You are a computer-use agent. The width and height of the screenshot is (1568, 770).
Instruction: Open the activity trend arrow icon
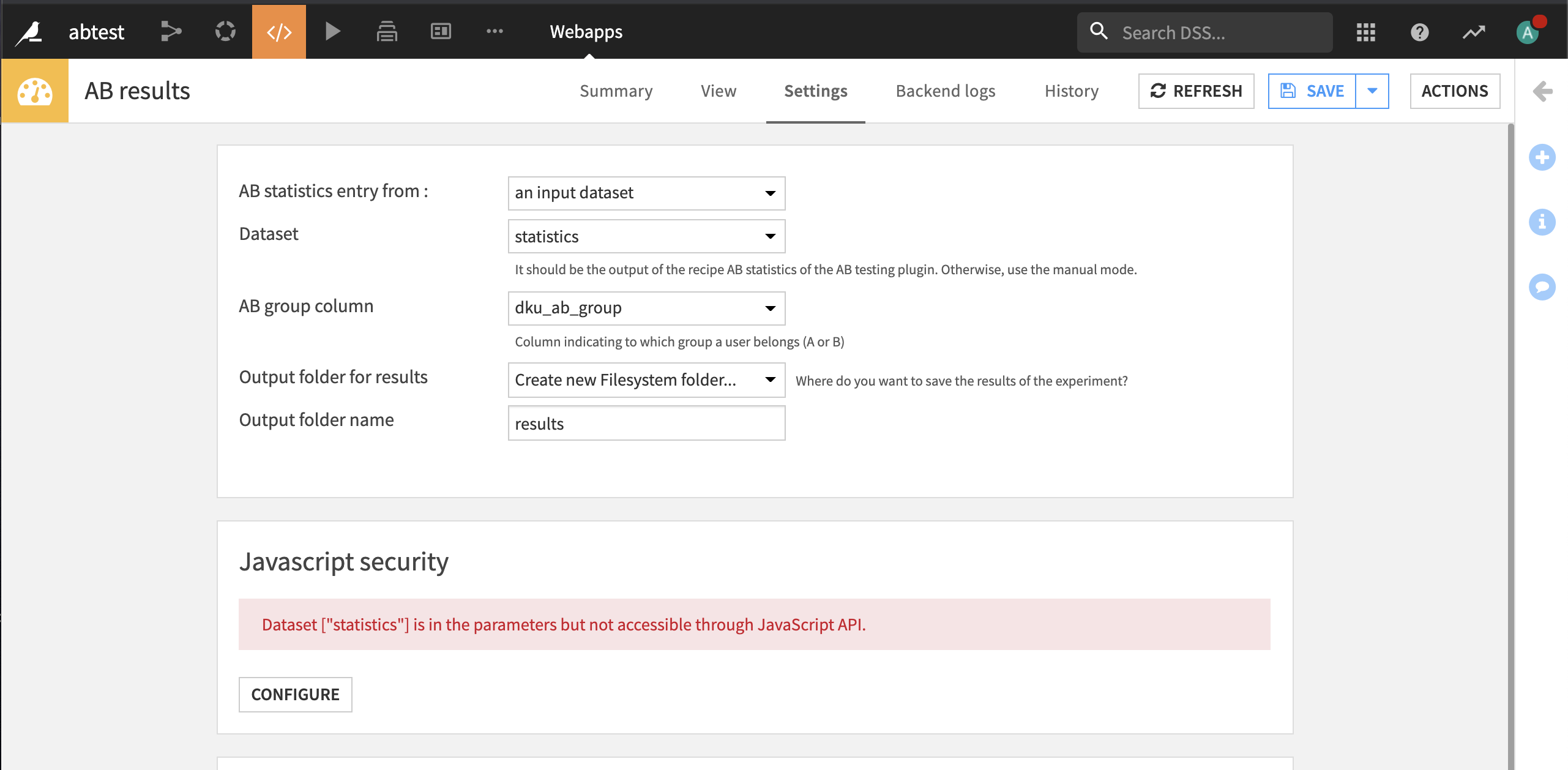pos(1474,32)
